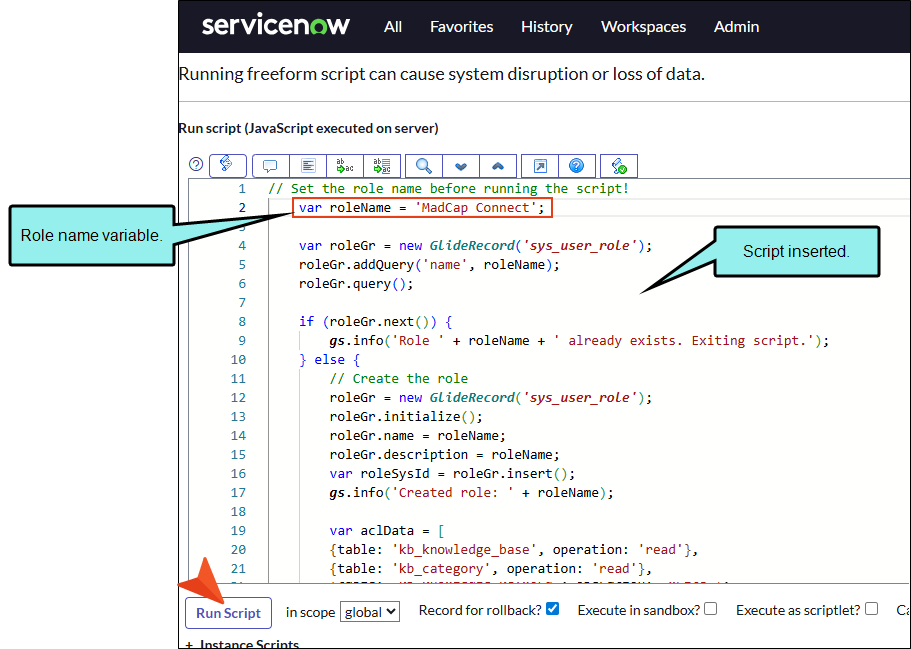Screen dimensions: 911x649
Task: Click the '} else {' line
Action: click(x=329, y=360)
